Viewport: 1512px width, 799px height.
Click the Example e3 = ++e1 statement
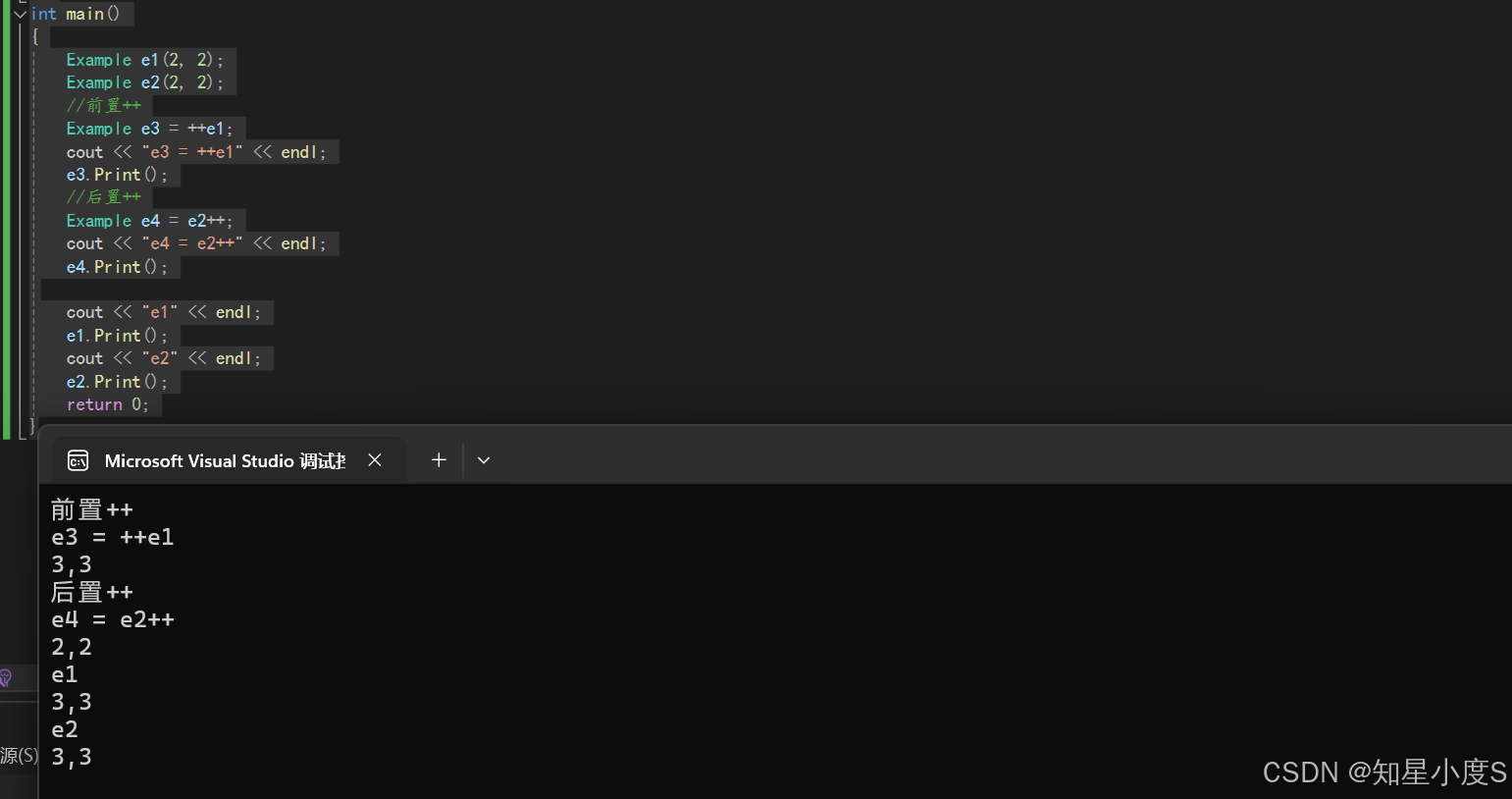click(x=150, y=129)
